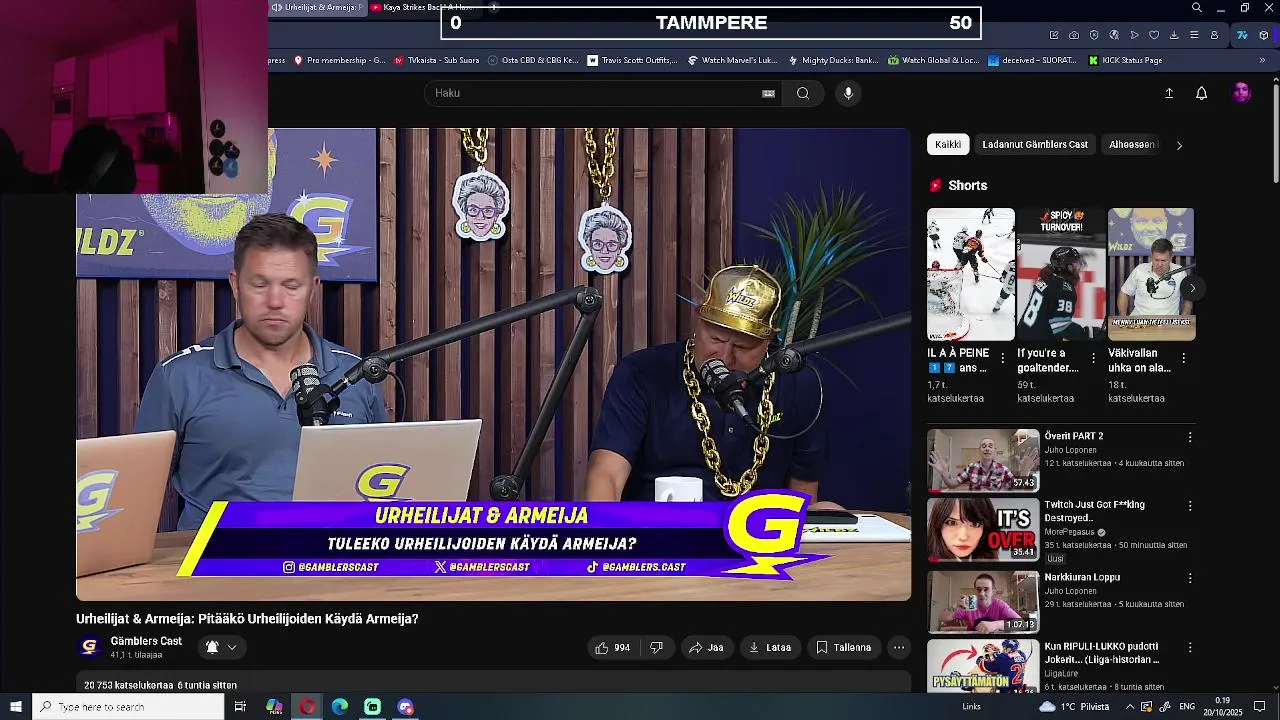Open Windows notification center
This screenshot has height=720, width=1280.
[1259, 707]
